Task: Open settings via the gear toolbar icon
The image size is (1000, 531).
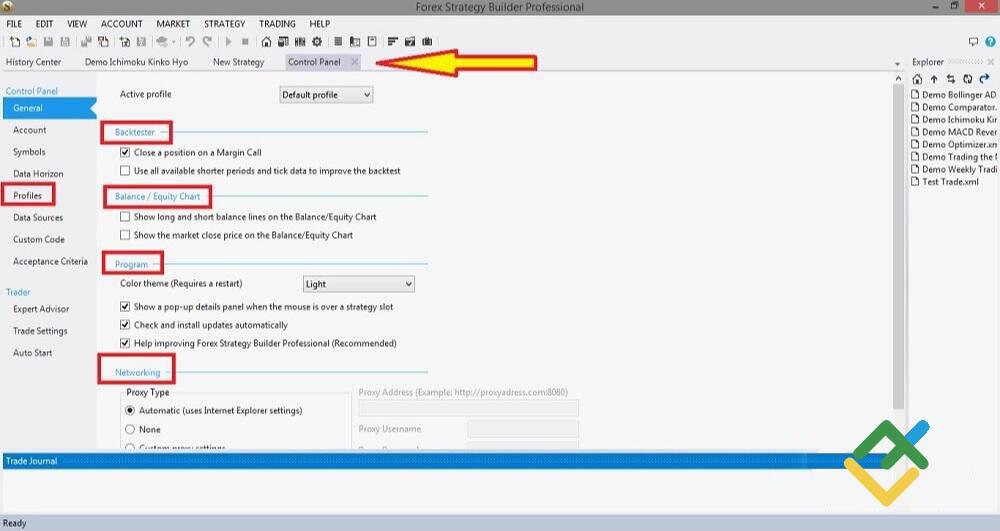Action: [317, 42]
